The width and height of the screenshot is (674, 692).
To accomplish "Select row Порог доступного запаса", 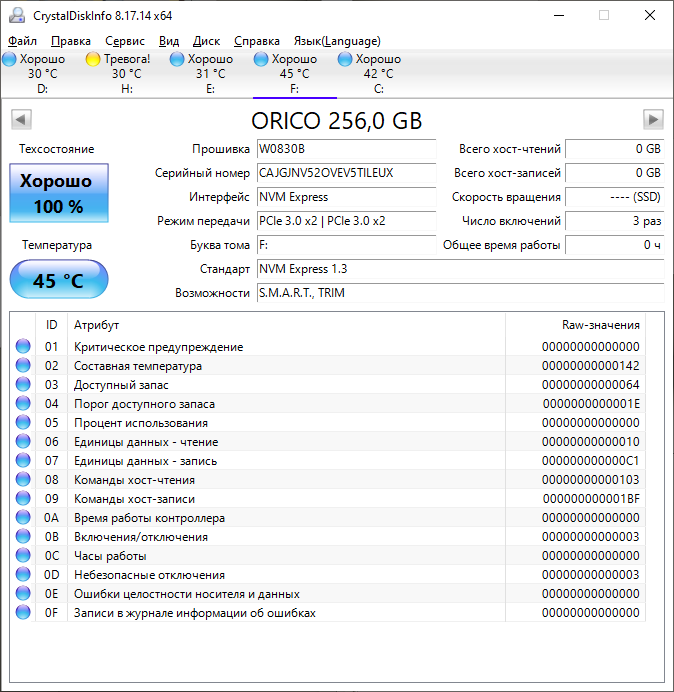I will tap(328, 403).
